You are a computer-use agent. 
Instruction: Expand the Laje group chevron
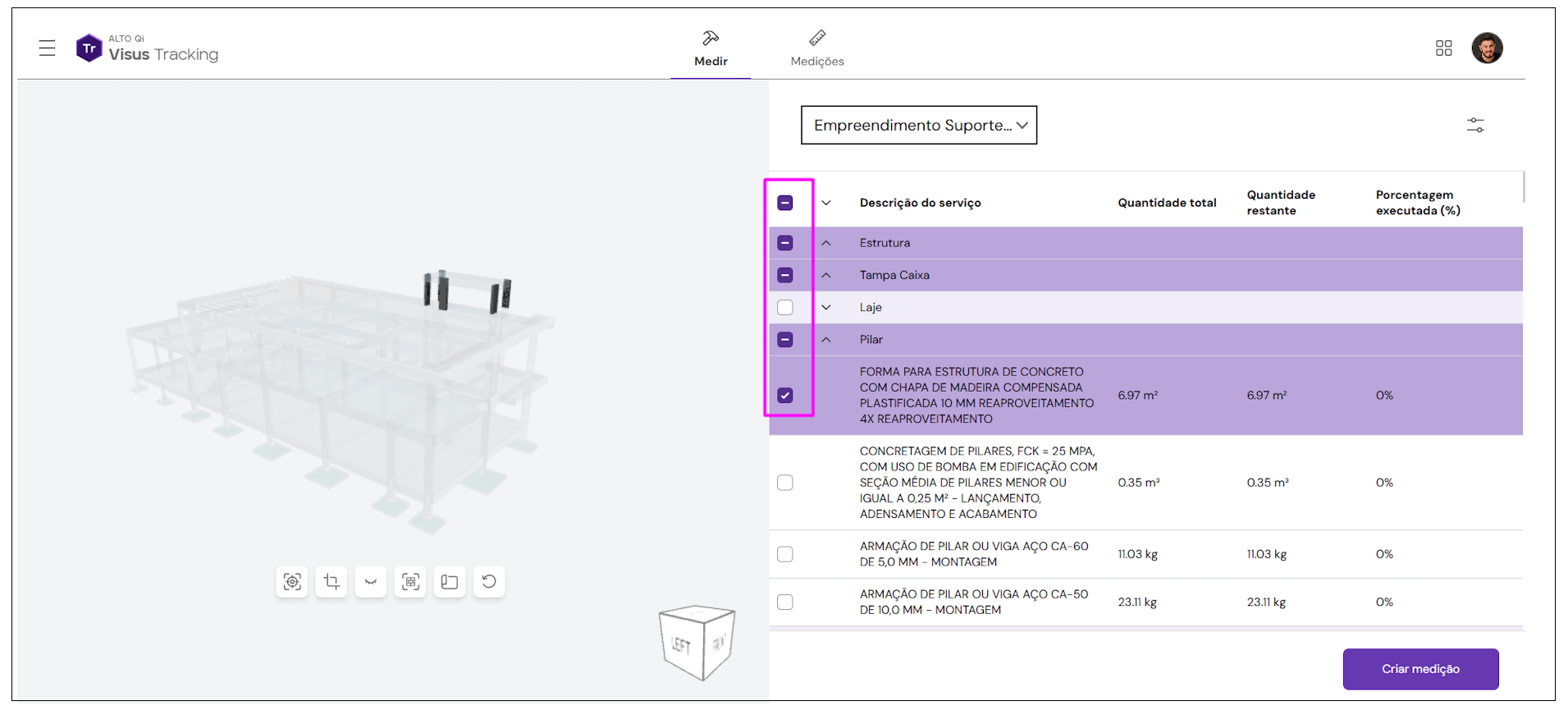[x=826, y=308]
